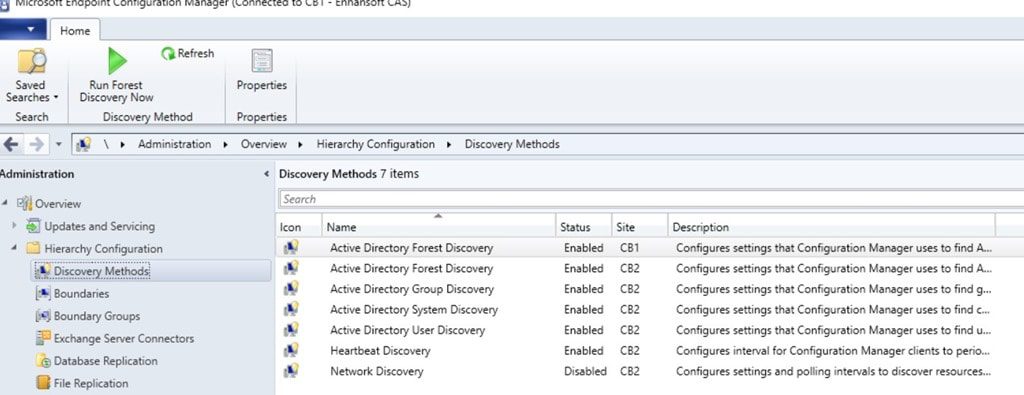Collapse the Hierarchy Configuration node
The height and width of the screenshot is (395, 1024).
pyautogui.click(x=14, y=248)
